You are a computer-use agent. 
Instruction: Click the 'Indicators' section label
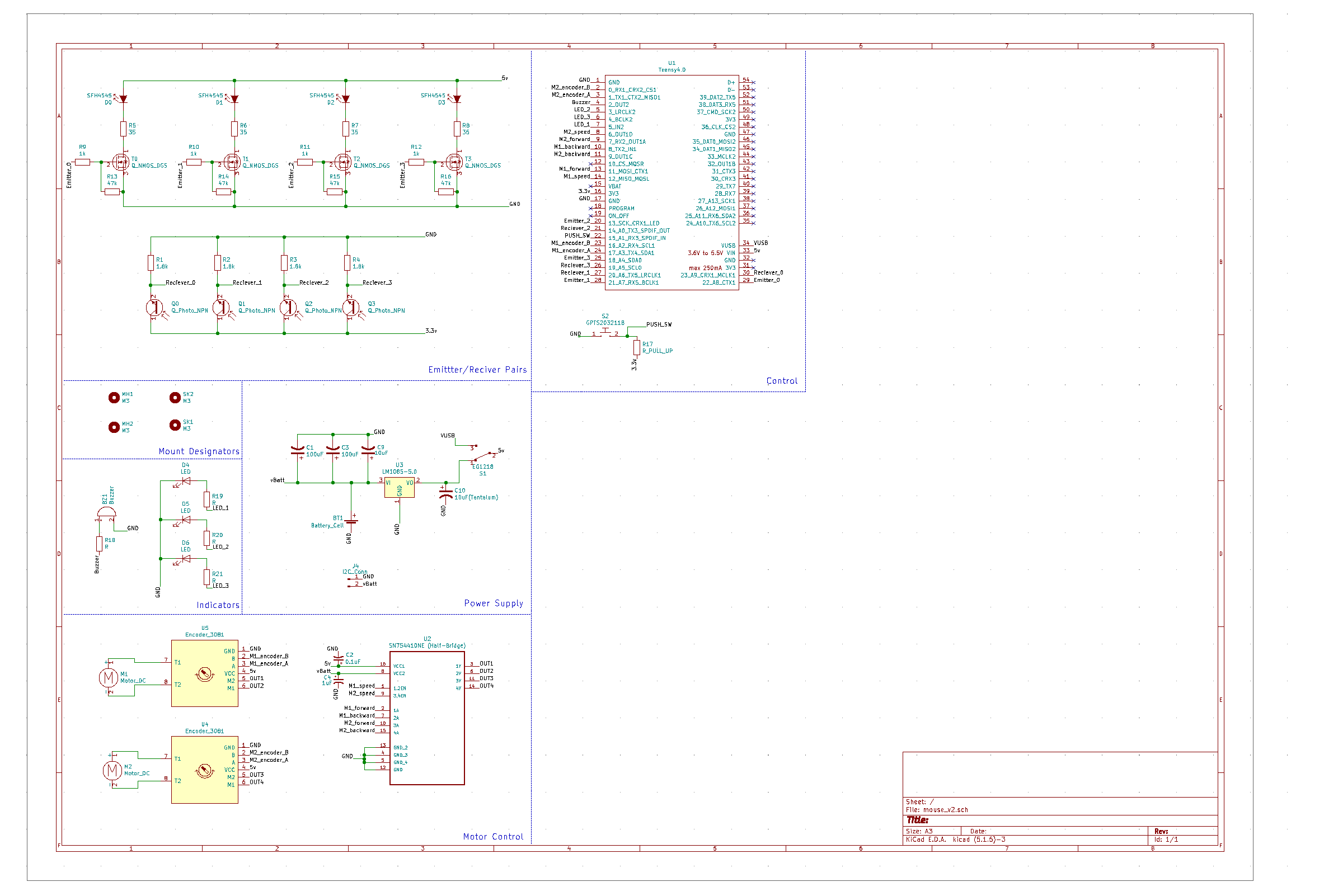point(218,605)
